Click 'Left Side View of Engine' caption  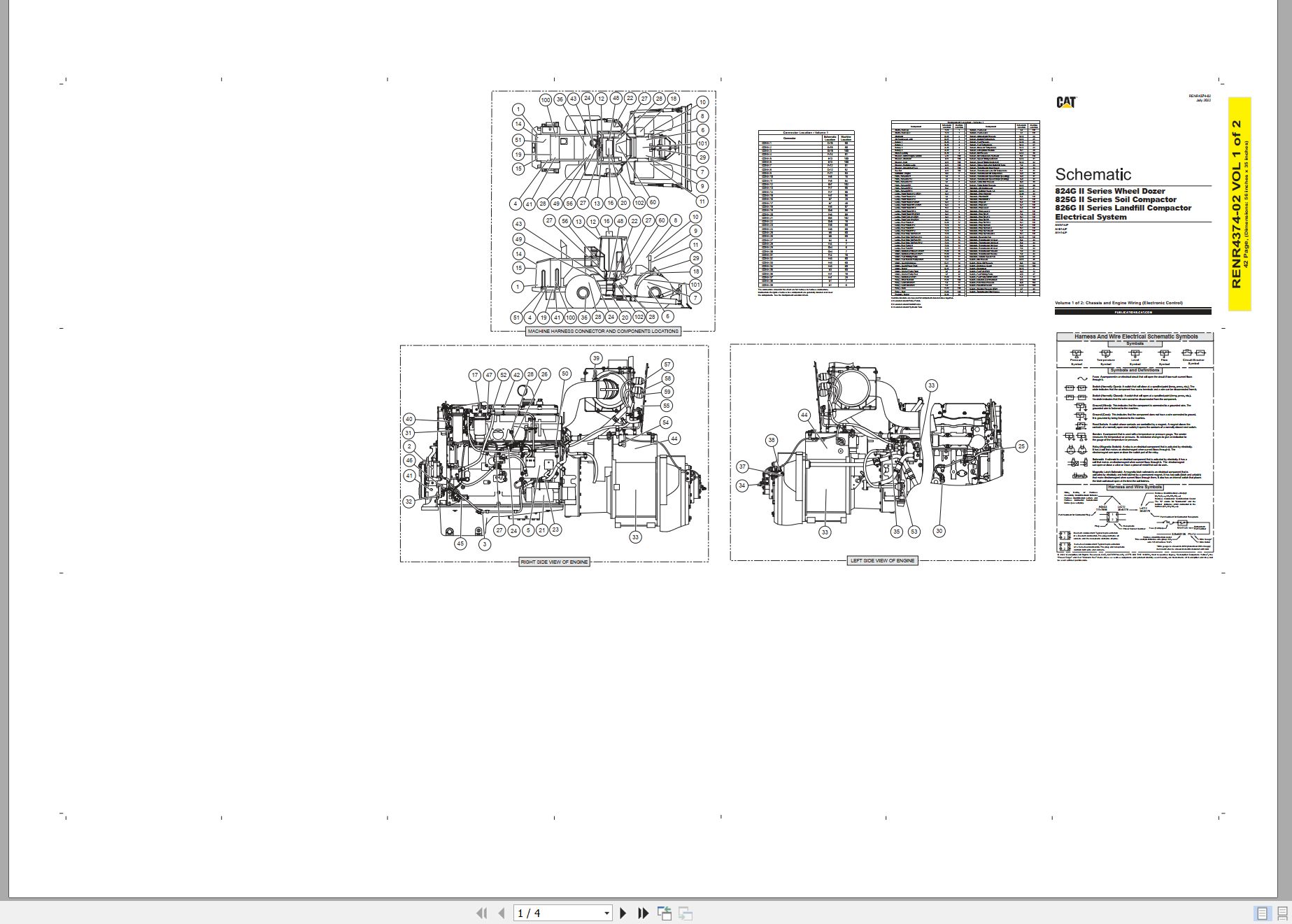pyautogui.click(x=882, y=560)
